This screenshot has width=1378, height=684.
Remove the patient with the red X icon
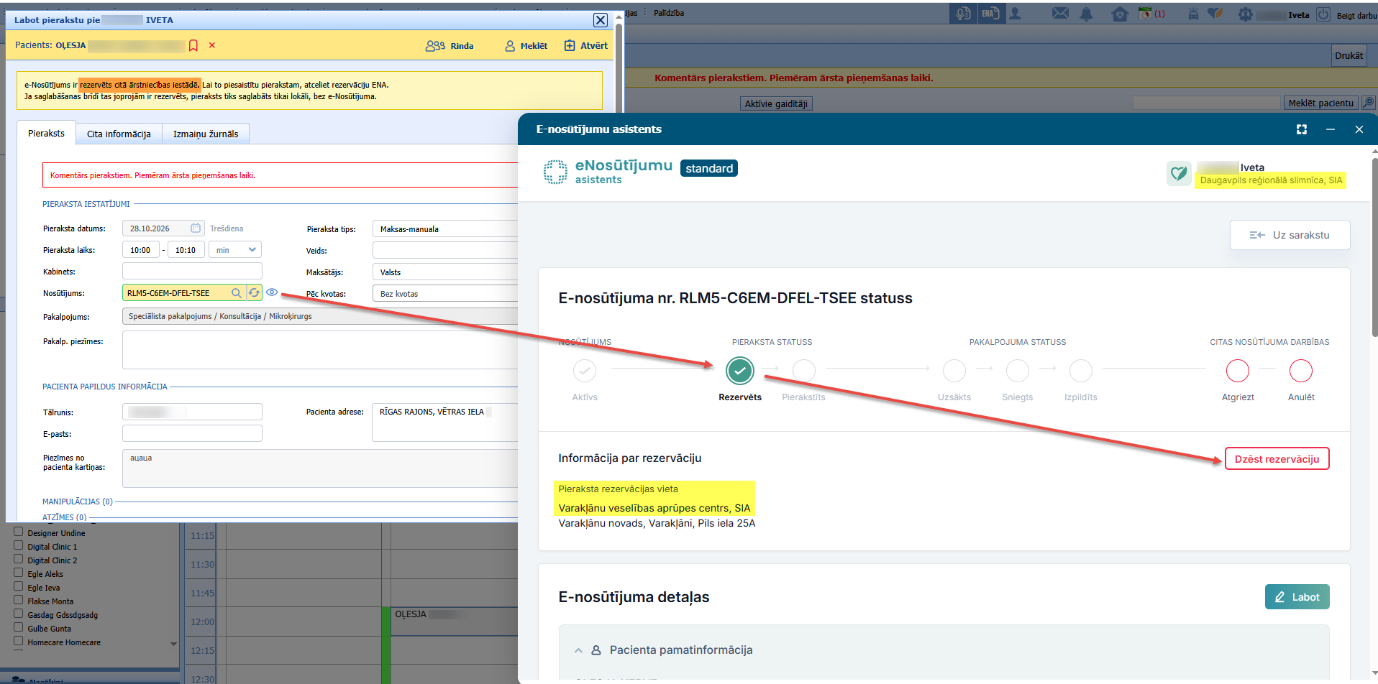pos(211,45)
